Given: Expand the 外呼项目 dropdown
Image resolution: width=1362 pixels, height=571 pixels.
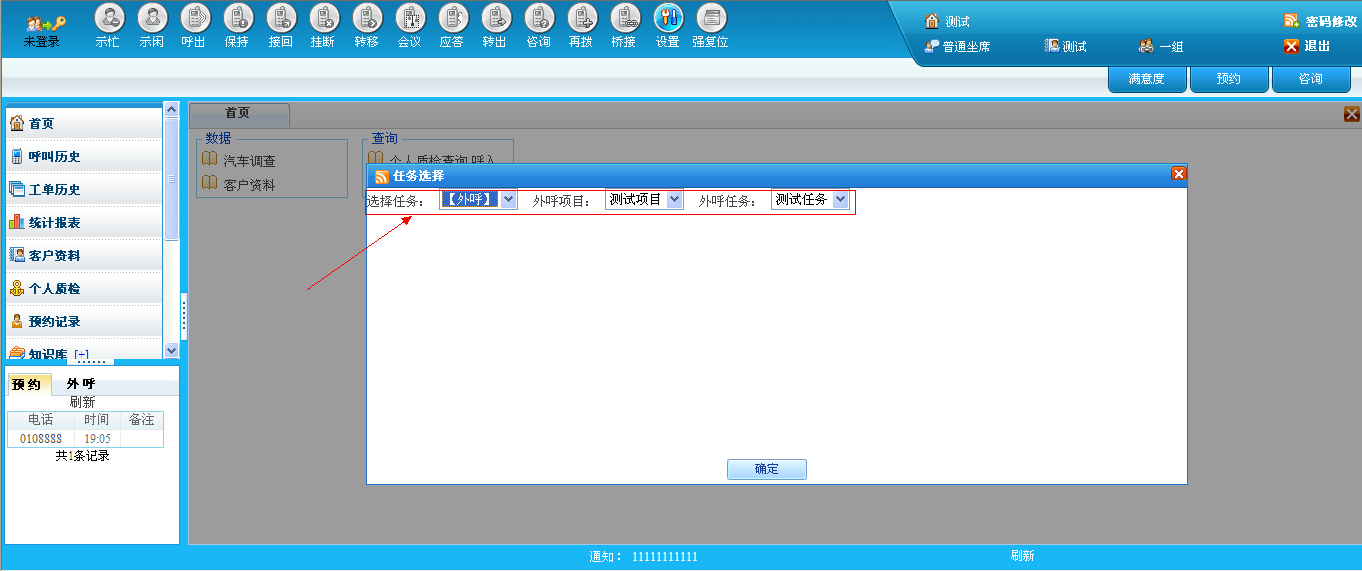Looking at the screenshot, I should [674, 200].
